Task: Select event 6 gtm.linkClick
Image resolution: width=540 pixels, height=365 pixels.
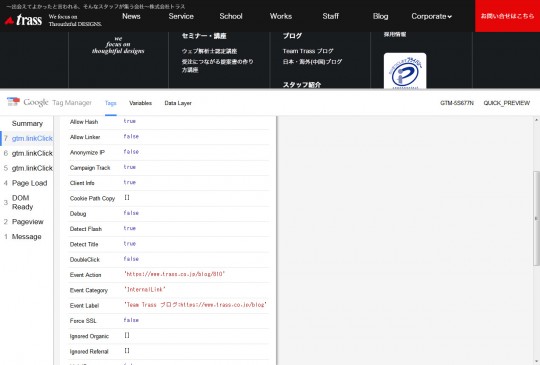Action: pos(28,153)
